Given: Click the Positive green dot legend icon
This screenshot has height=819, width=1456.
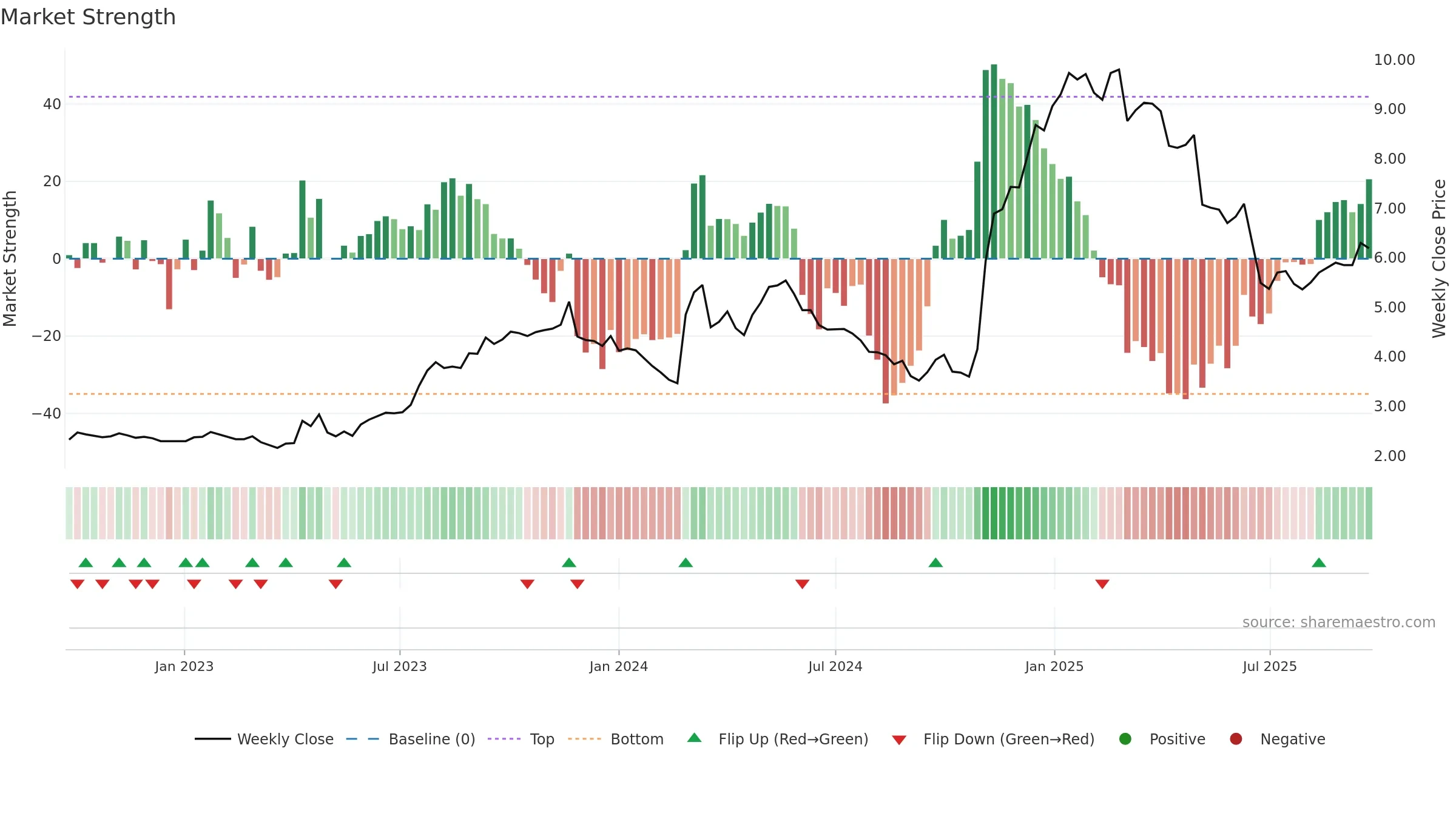Looking at the screenshot, I should (1125, 739).
